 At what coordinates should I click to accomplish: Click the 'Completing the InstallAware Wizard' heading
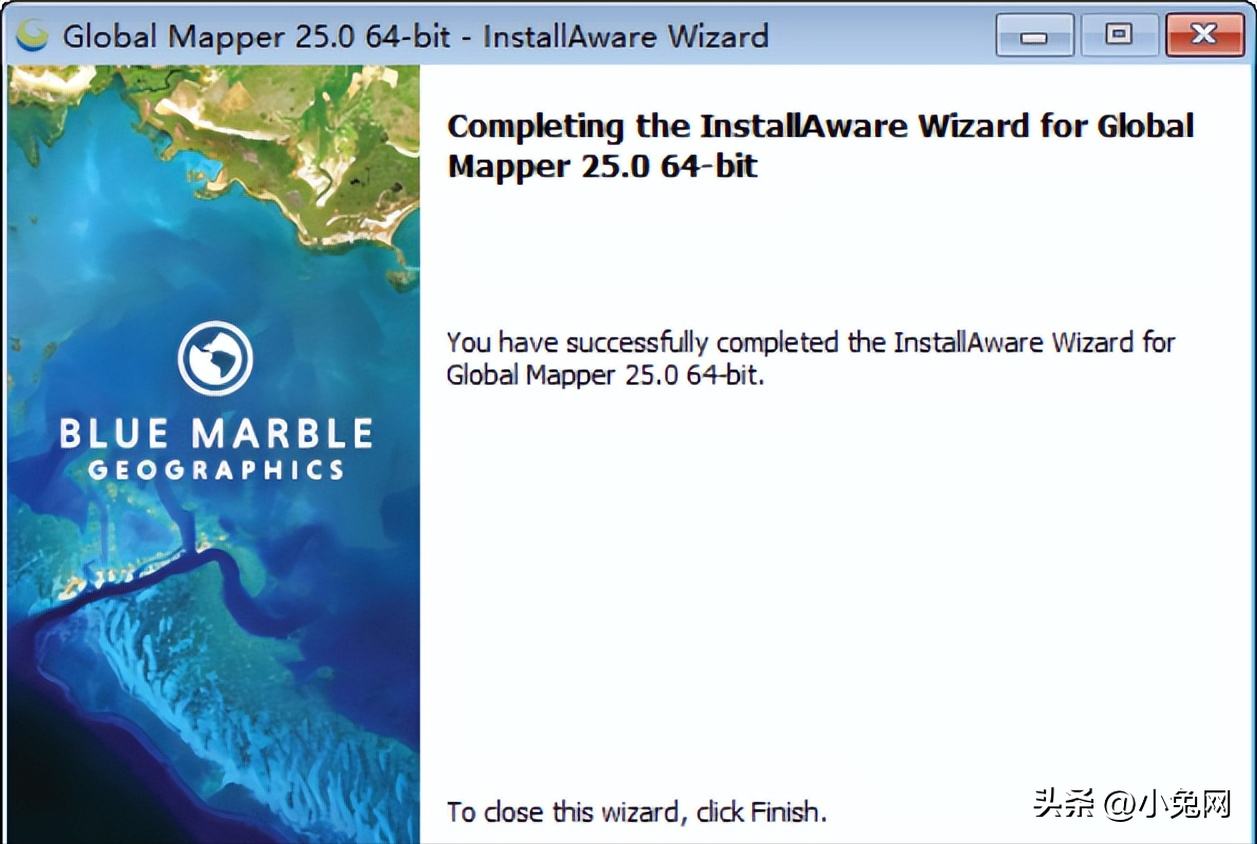coord(821,145)
